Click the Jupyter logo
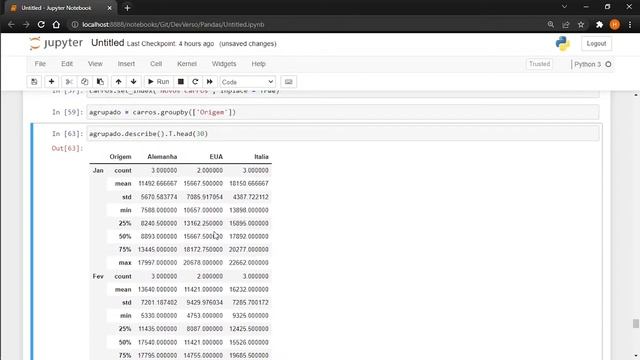Viewport: 640px width, 360px height. pos(56,43)
